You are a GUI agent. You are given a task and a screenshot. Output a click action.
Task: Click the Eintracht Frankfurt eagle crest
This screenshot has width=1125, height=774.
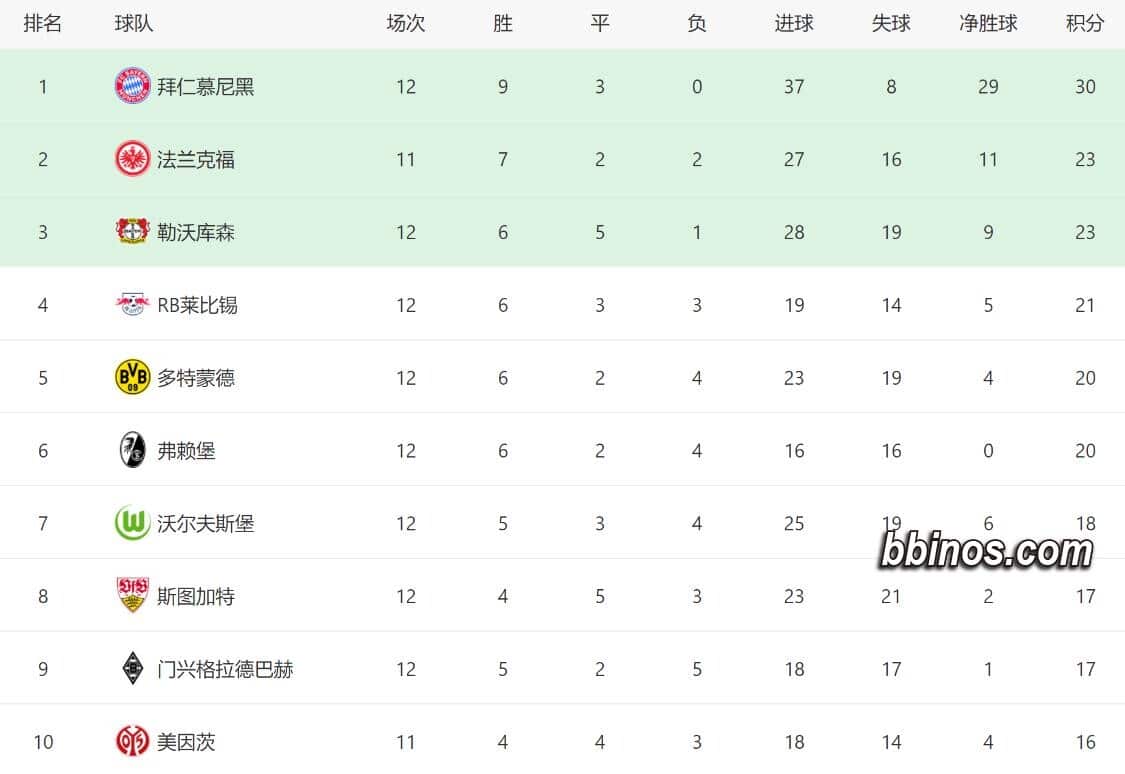coord(132,160)
